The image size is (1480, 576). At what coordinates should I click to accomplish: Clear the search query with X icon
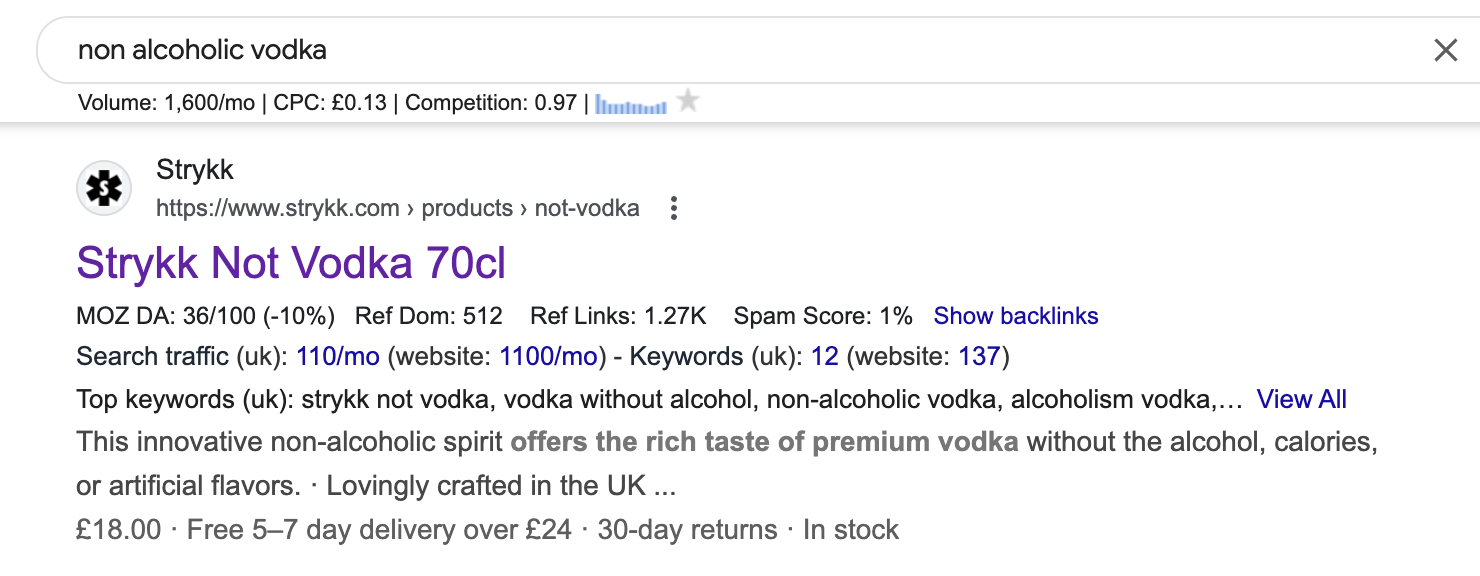point(1445,50)
